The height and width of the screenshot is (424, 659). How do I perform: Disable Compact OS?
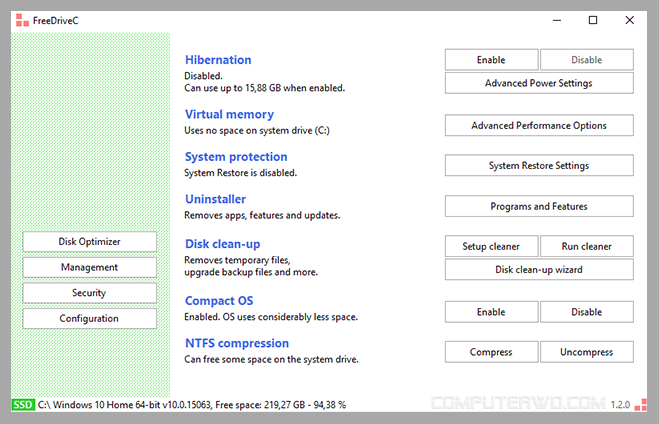coord(586,312)
